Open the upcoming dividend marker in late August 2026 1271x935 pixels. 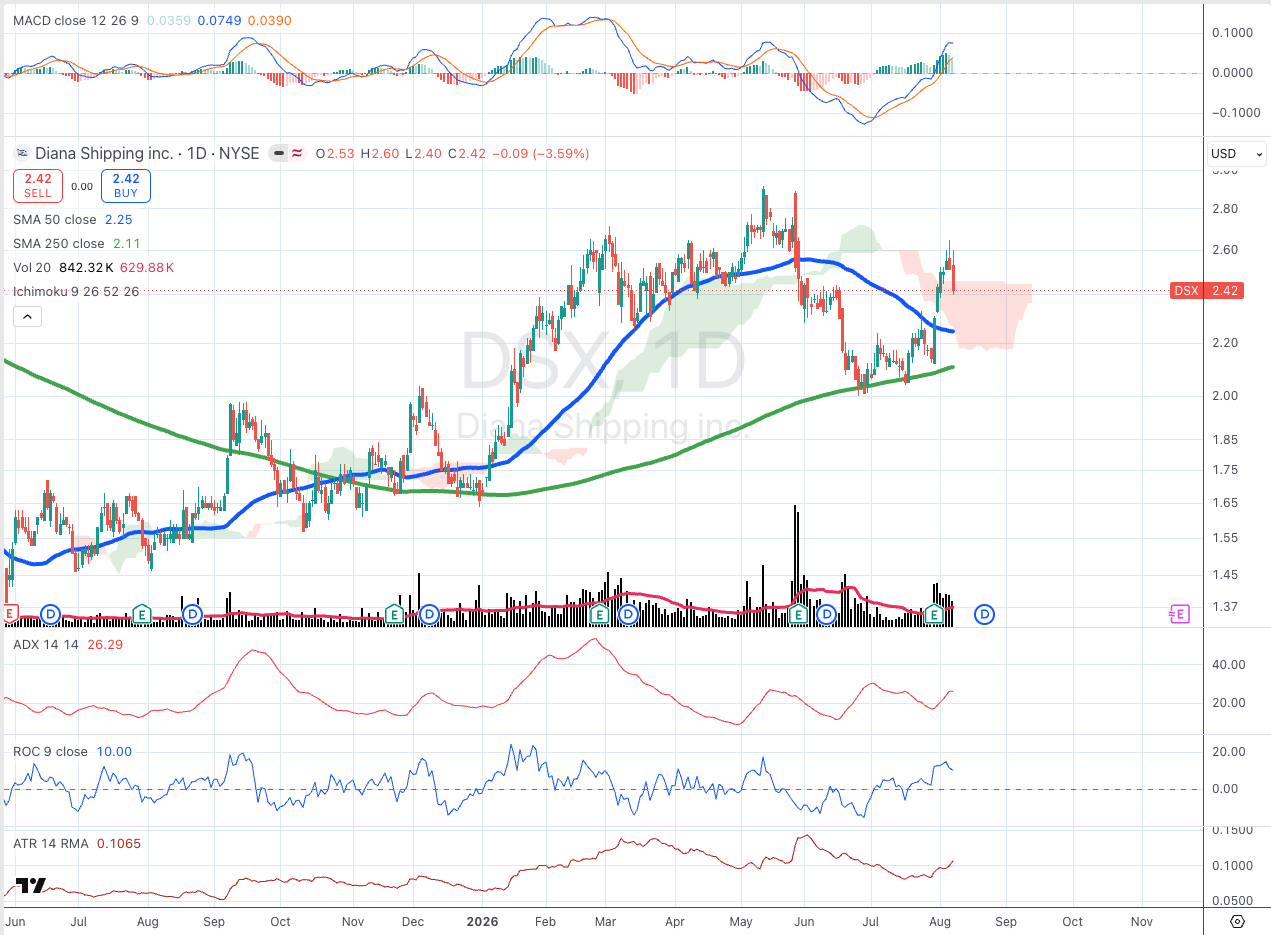click(985, 613)
